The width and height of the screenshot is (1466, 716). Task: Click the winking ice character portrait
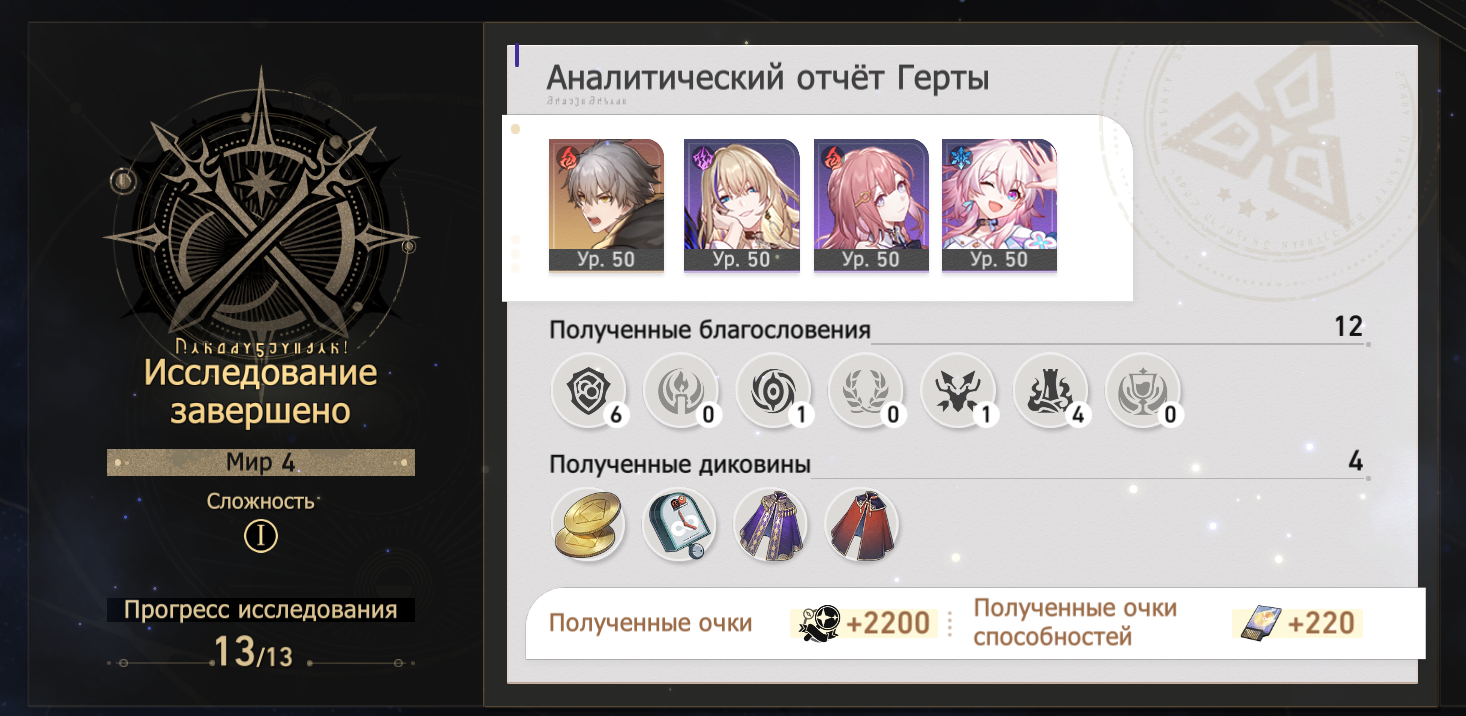1000,206
